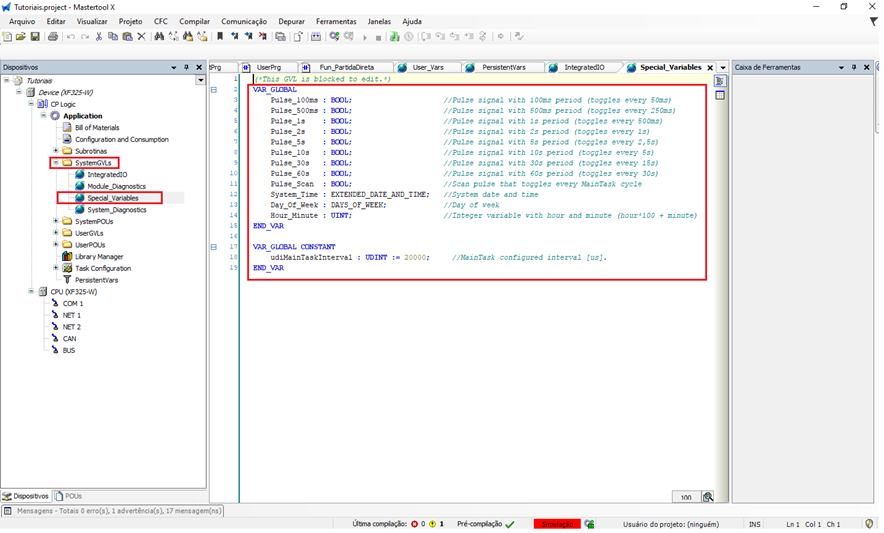This screenshot has height=533, width=884.
Task: Open the Compilar menu
Action: coord(194,21)
